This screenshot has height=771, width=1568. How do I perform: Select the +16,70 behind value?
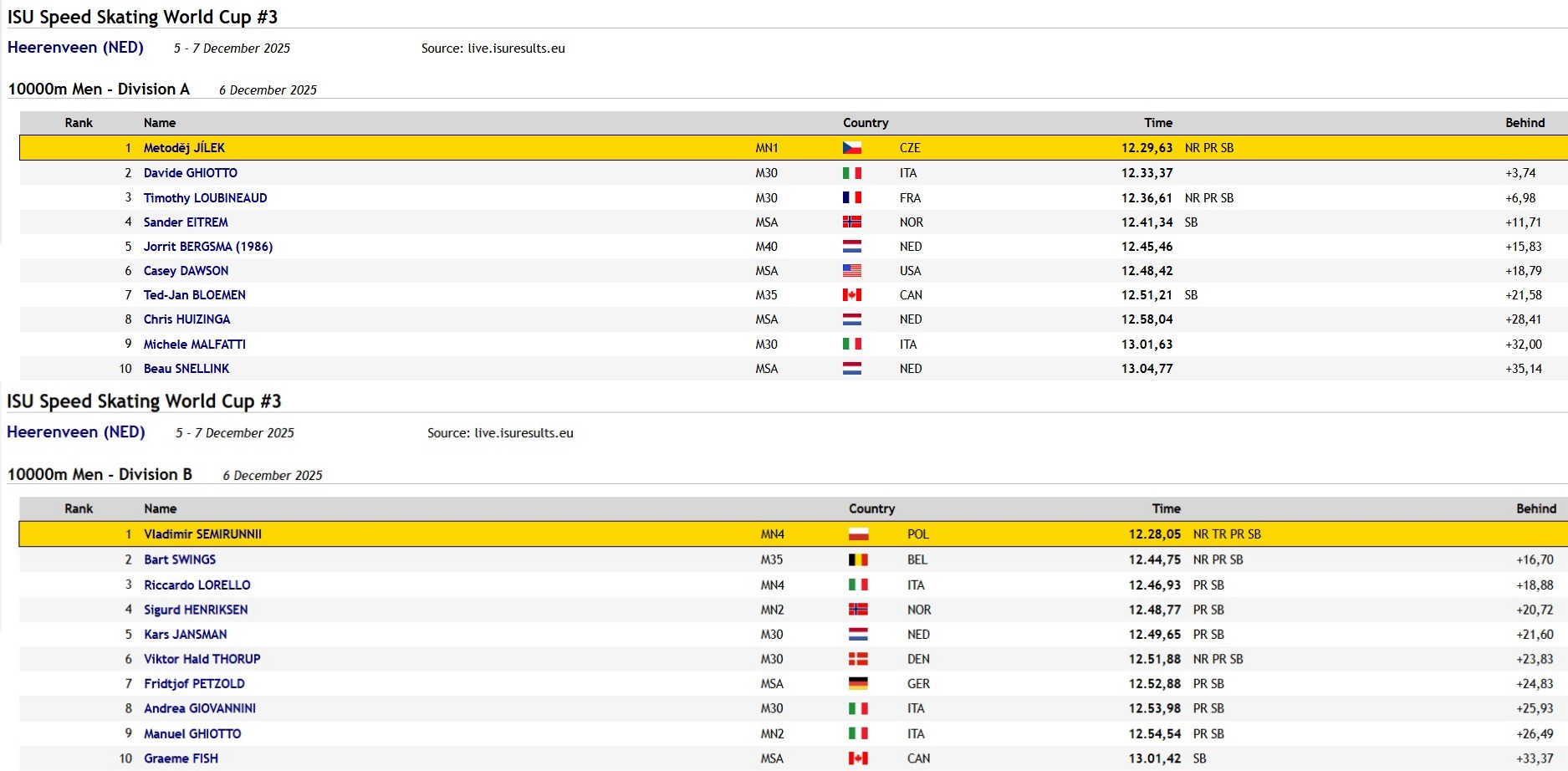click(x=1535, y=560)
